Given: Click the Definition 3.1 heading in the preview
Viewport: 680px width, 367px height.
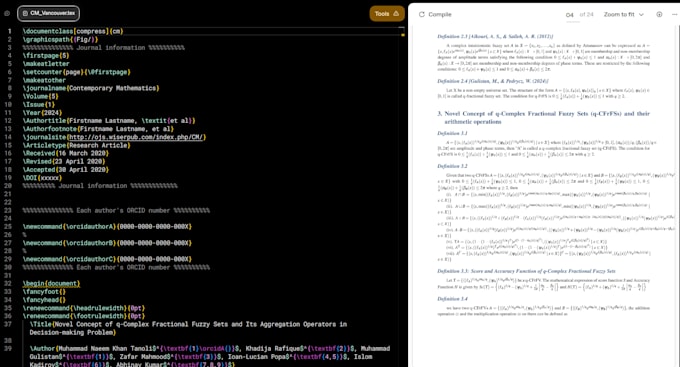Looking at the screenshot, I should coord(452,133).
